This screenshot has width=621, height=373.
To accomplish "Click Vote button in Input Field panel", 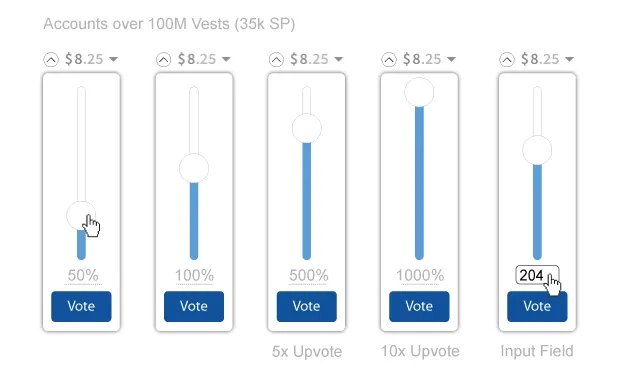I will pyautogui.click(x=537, y=306).
